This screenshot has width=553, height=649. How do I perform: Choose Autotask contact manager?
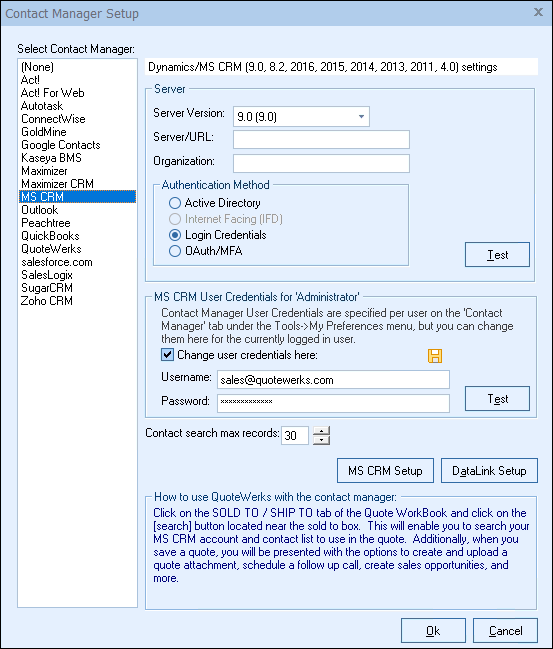tap(77, 106)
